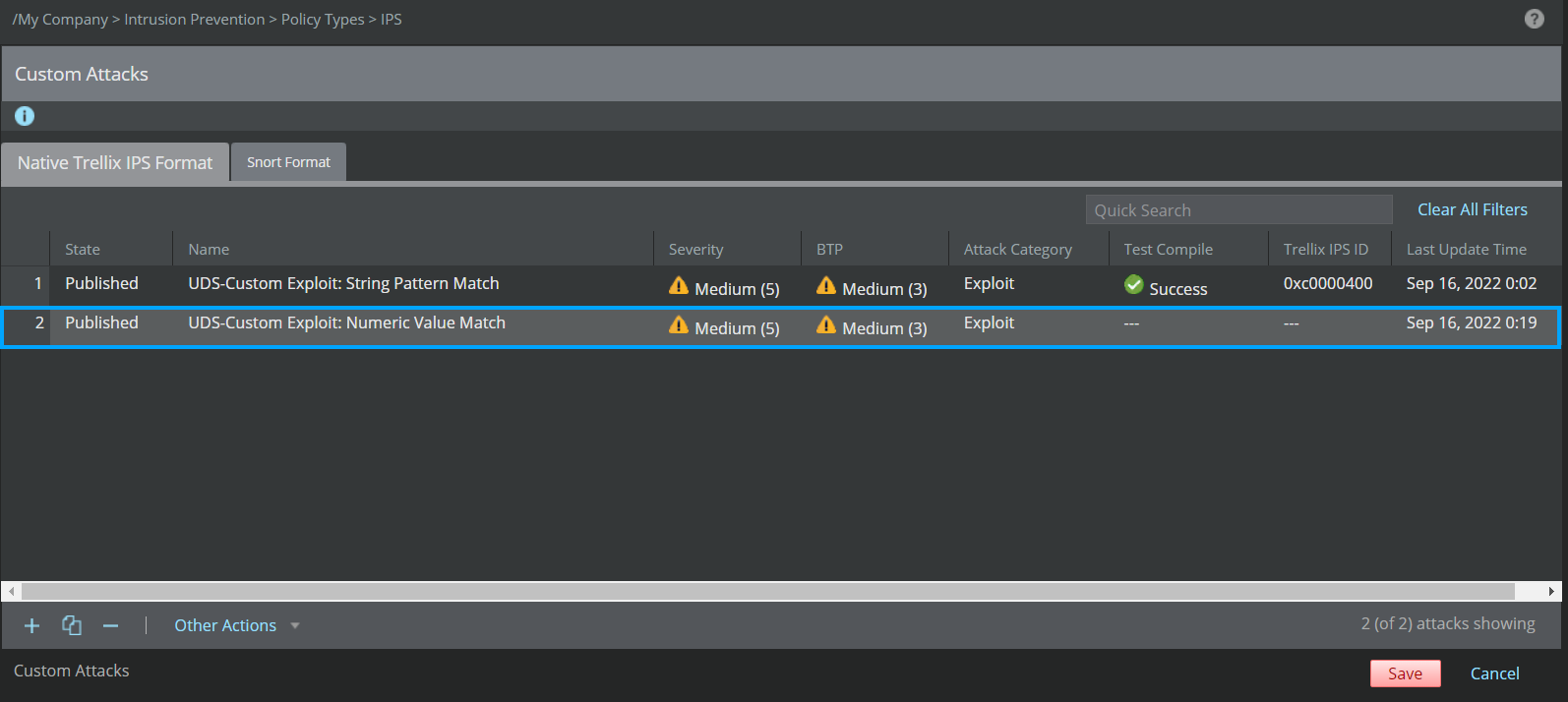Save the custom attacks
The width and height of the screenshot is (1568, 702).
point(1405,673)
